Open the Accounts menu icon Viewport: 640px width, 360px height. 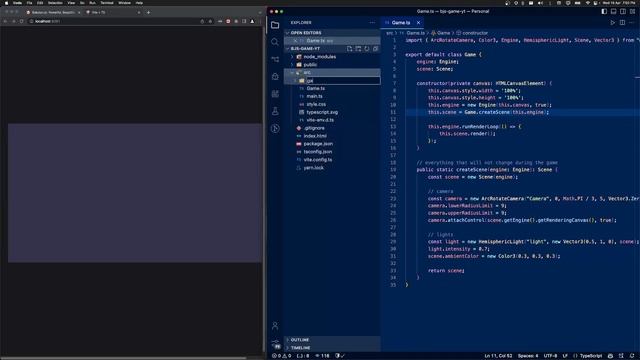(x=275, y=326)
